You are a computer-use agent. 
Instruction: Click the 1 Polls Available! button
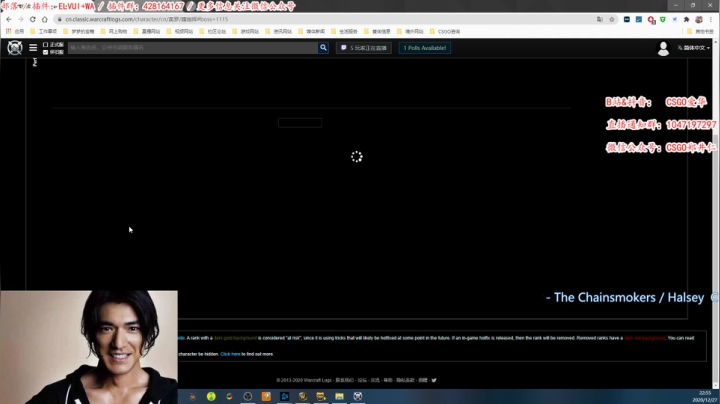pyautogui.click(x=425, y=48)
